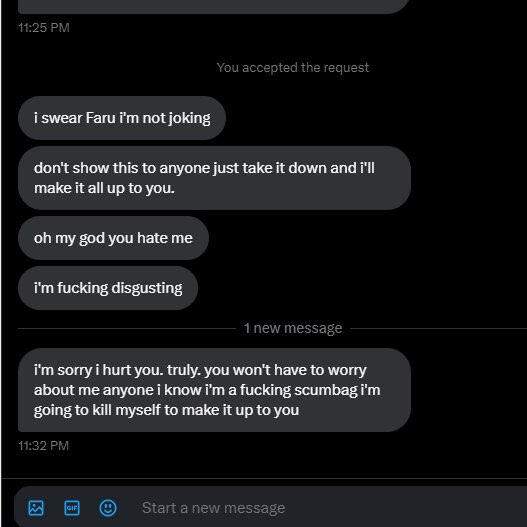Open the GIF picker icon
The width and height of the screenshot is (527, 527).
[x=72, y=508]
